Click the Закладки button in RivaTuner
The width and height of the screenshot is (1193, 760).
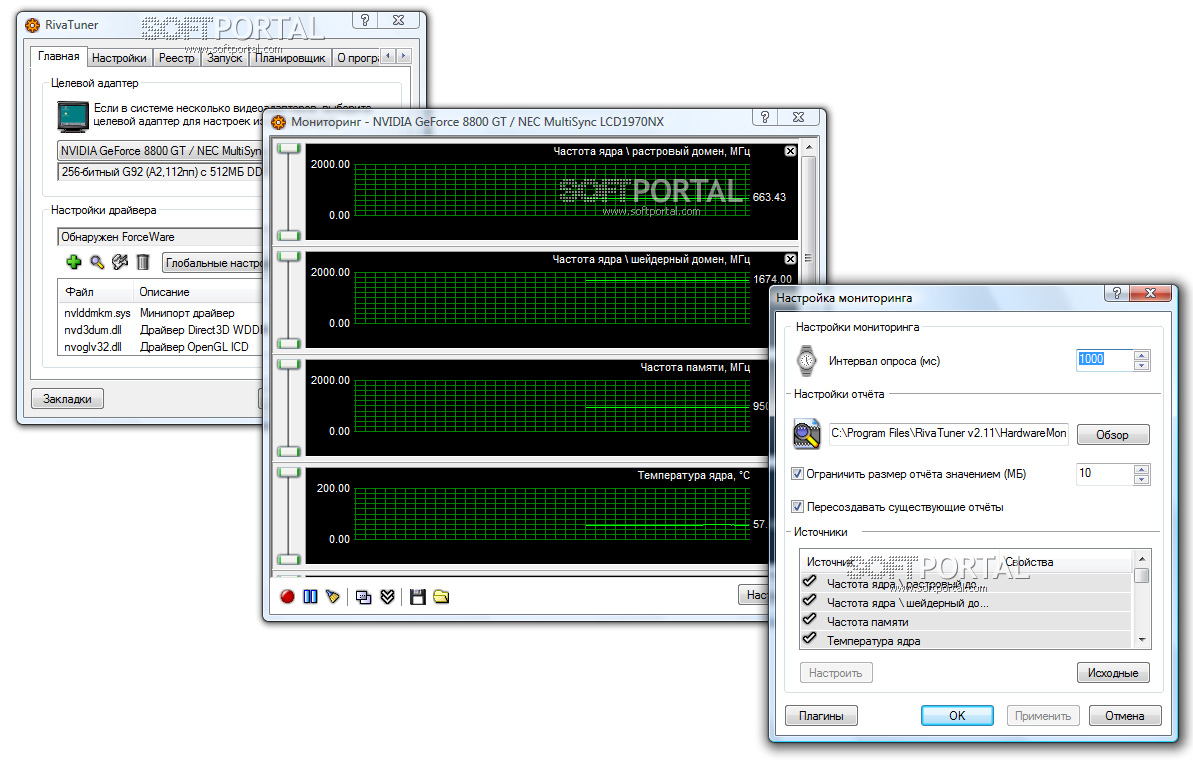pyautogui.click(x=67, y=399)
